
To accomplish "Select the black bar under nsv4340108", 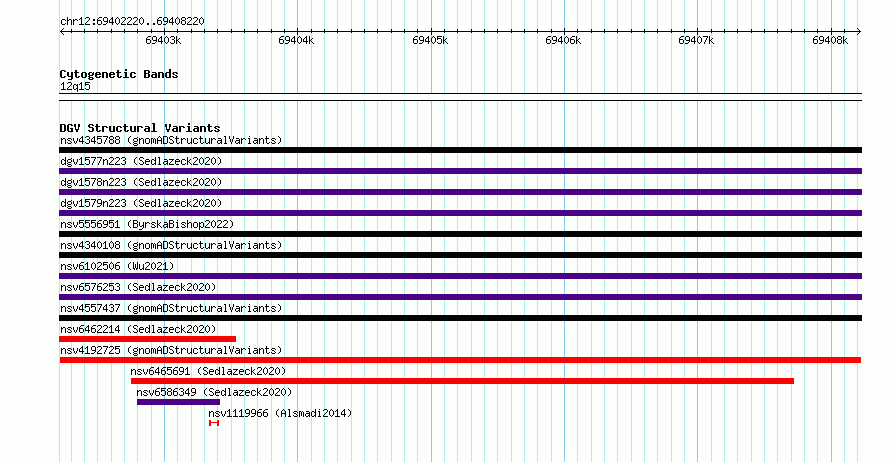I will point(460,255).
